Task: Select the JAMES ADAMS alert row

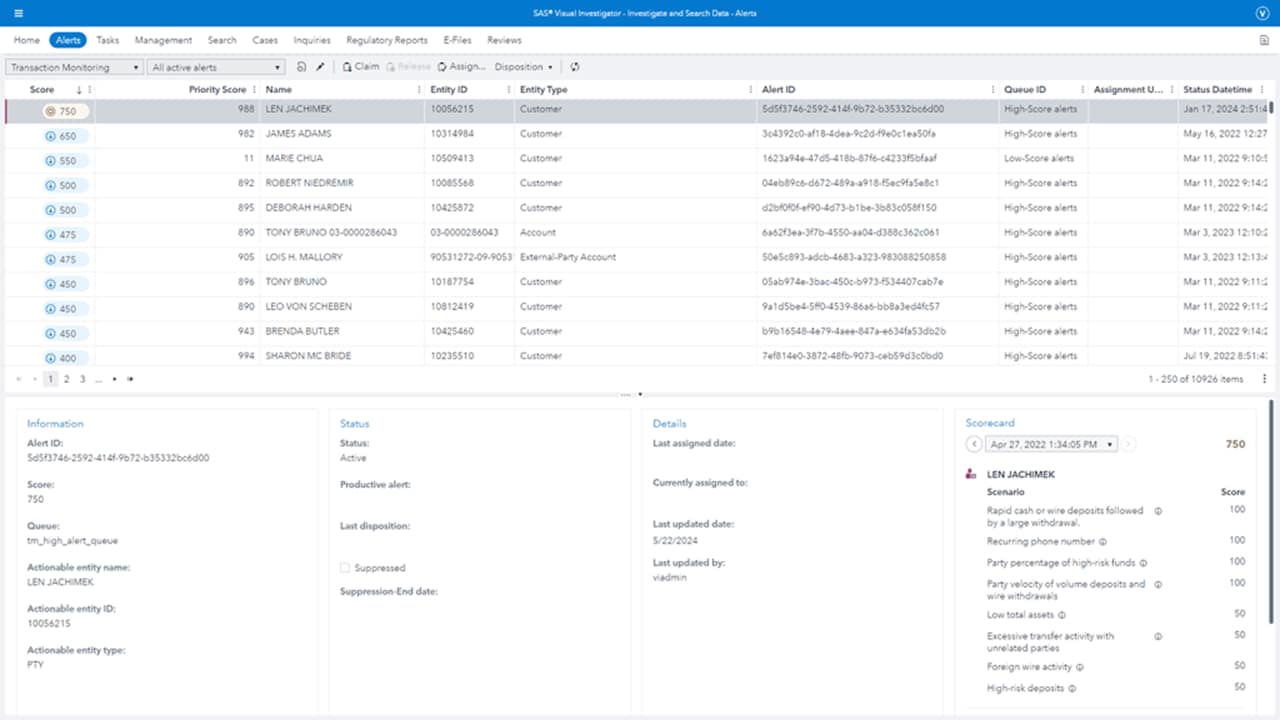Action: (298, 134)
